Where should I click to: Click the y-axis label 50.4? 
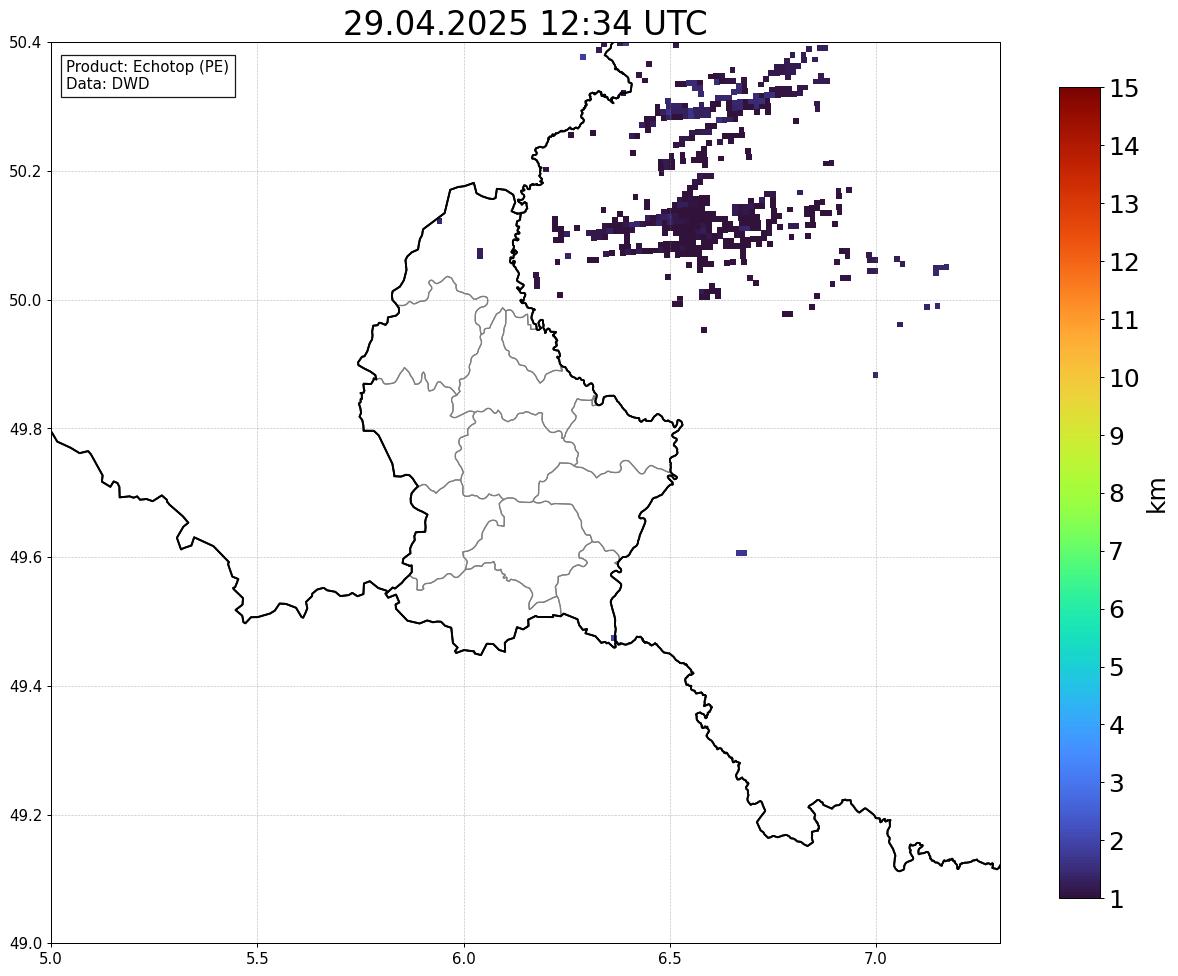pyautogui.click(x=25, y=43)
